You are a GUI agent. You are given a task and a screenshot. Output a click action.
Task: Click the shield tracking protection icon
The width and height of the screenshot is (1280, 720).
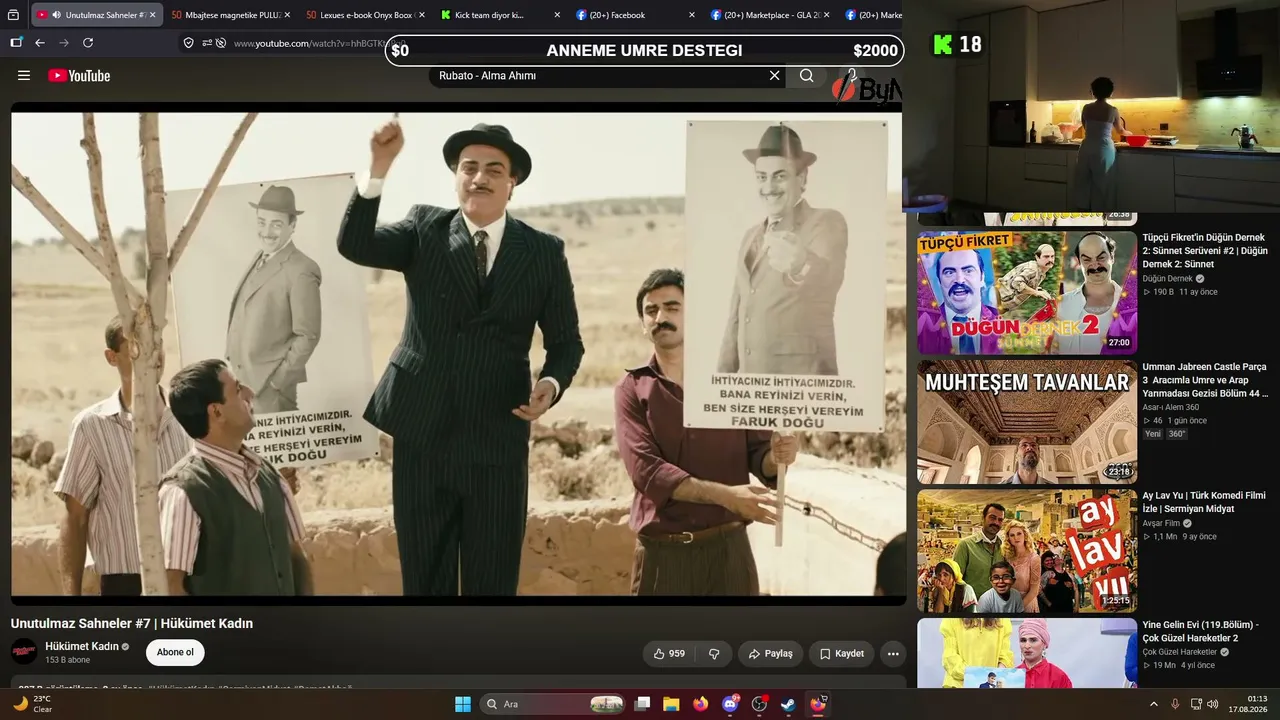(x=188, y=43)
